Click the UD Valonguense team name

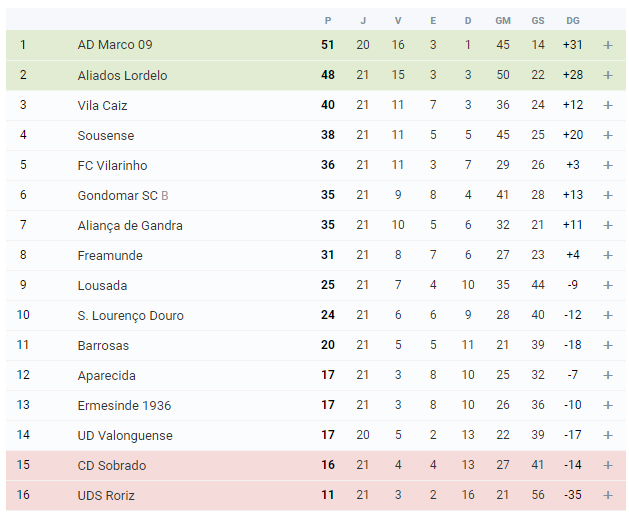(125, 435)
